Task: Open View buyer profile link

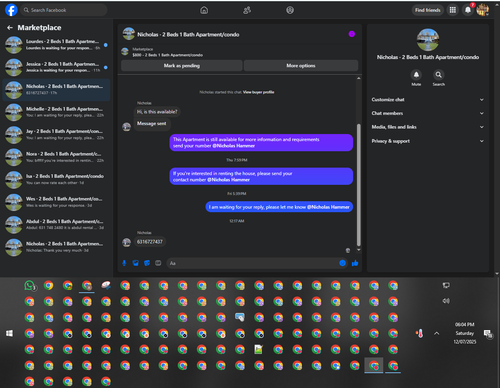Action: pos(259,92)
